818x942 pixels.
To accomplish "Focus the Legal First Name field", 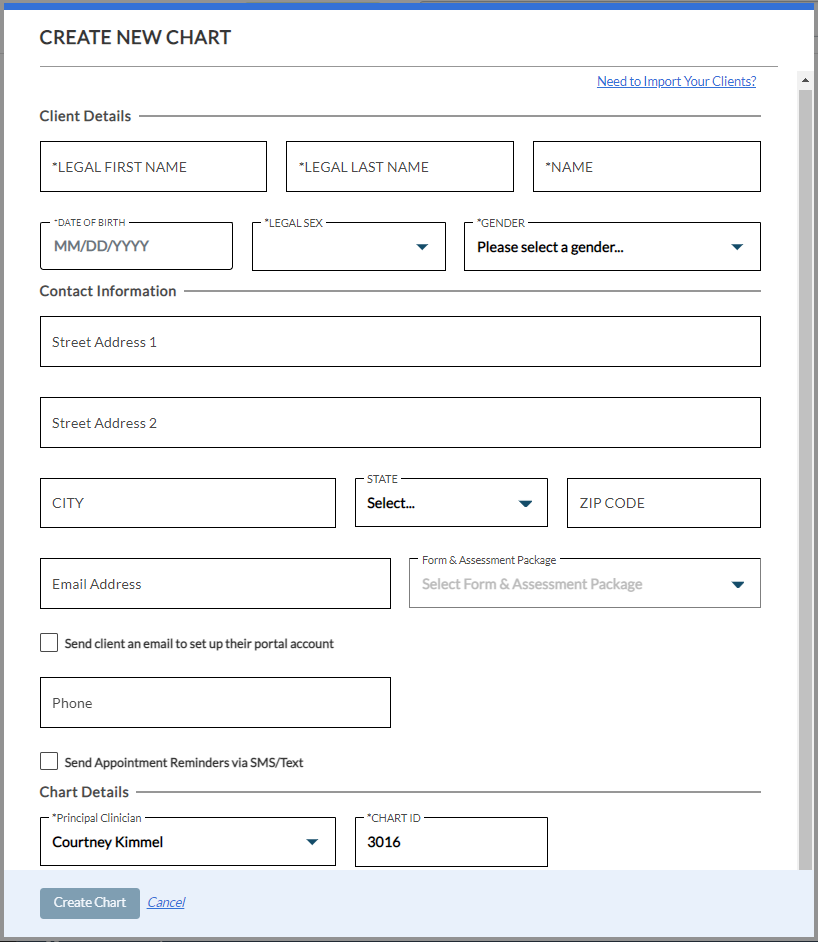I will point(153,166).
